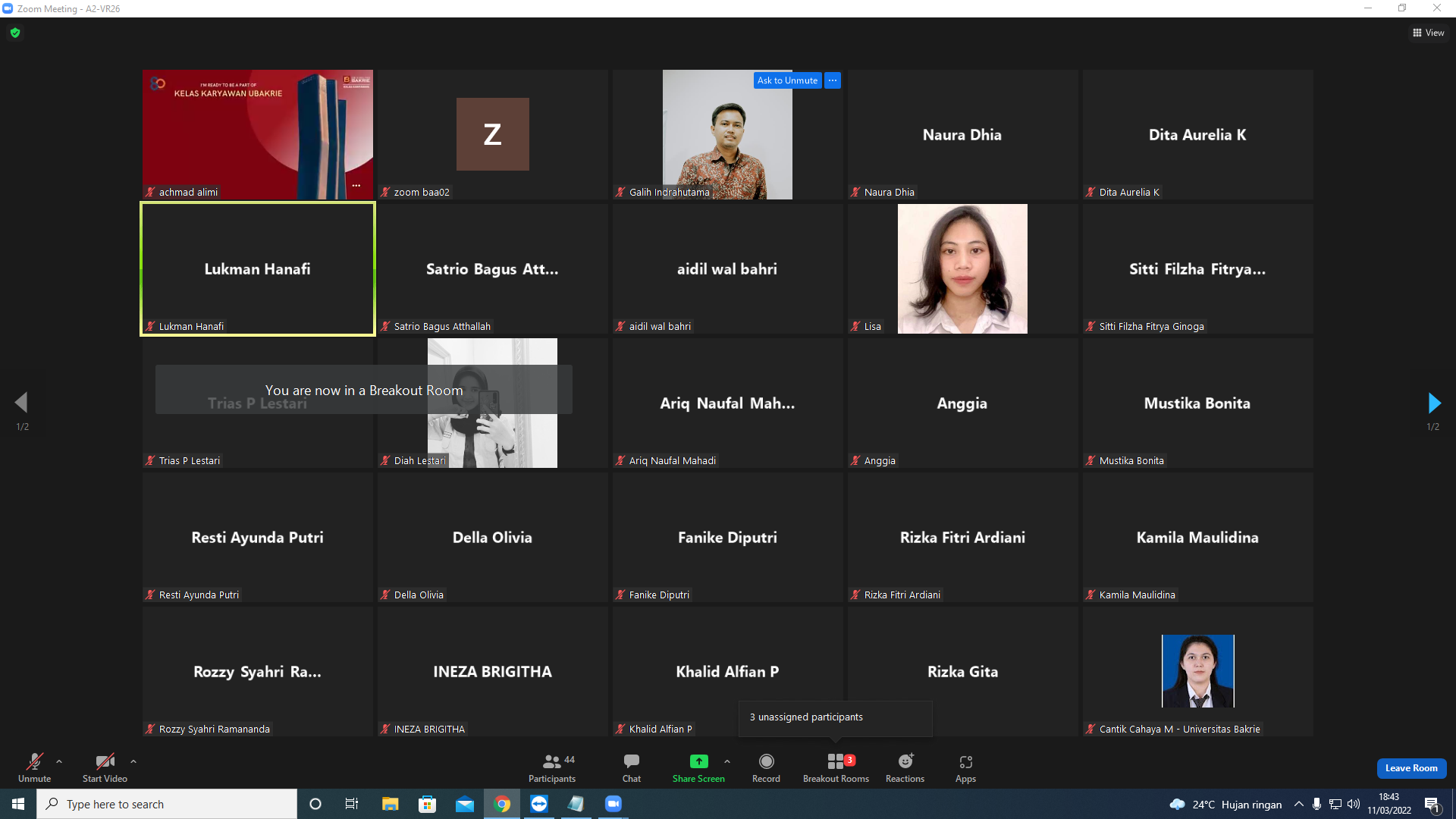Screen dimensions: 1456x819
Task: Turn on camera with Start Video
Action: pyautogui.click(x=105, y=767)
